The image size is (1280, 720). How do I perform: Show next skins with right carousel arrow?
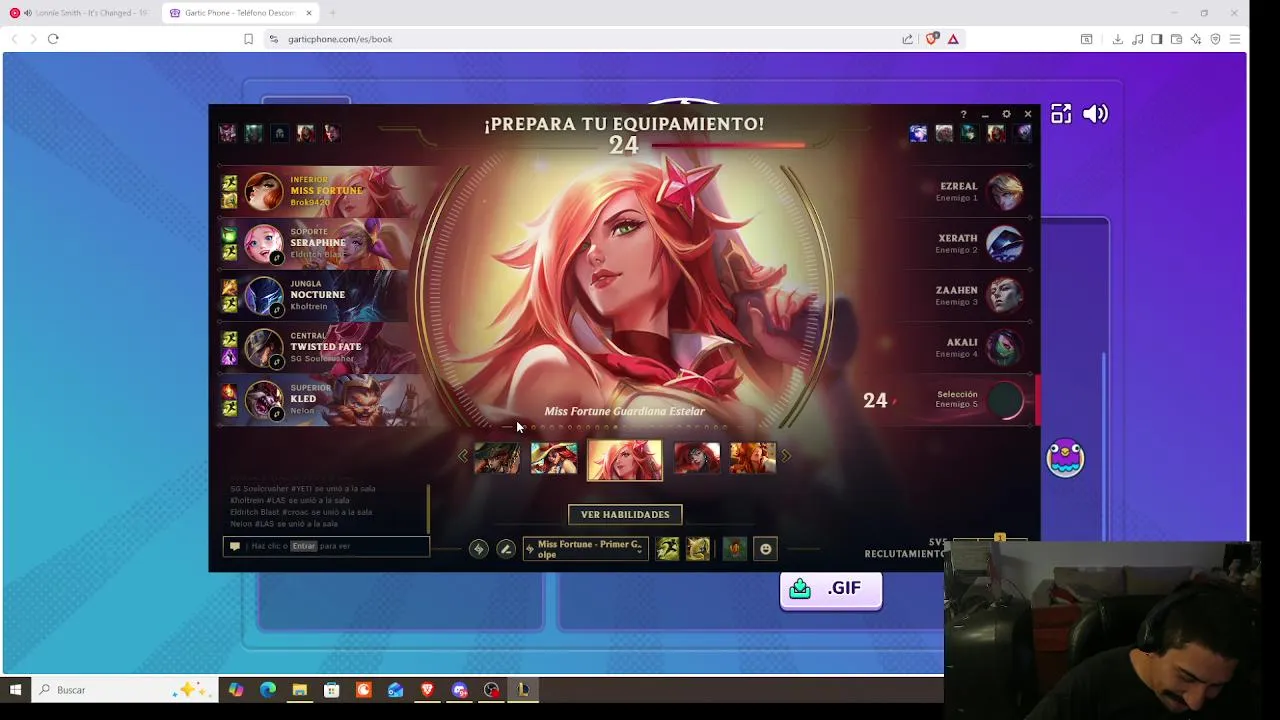pos(786,456)
